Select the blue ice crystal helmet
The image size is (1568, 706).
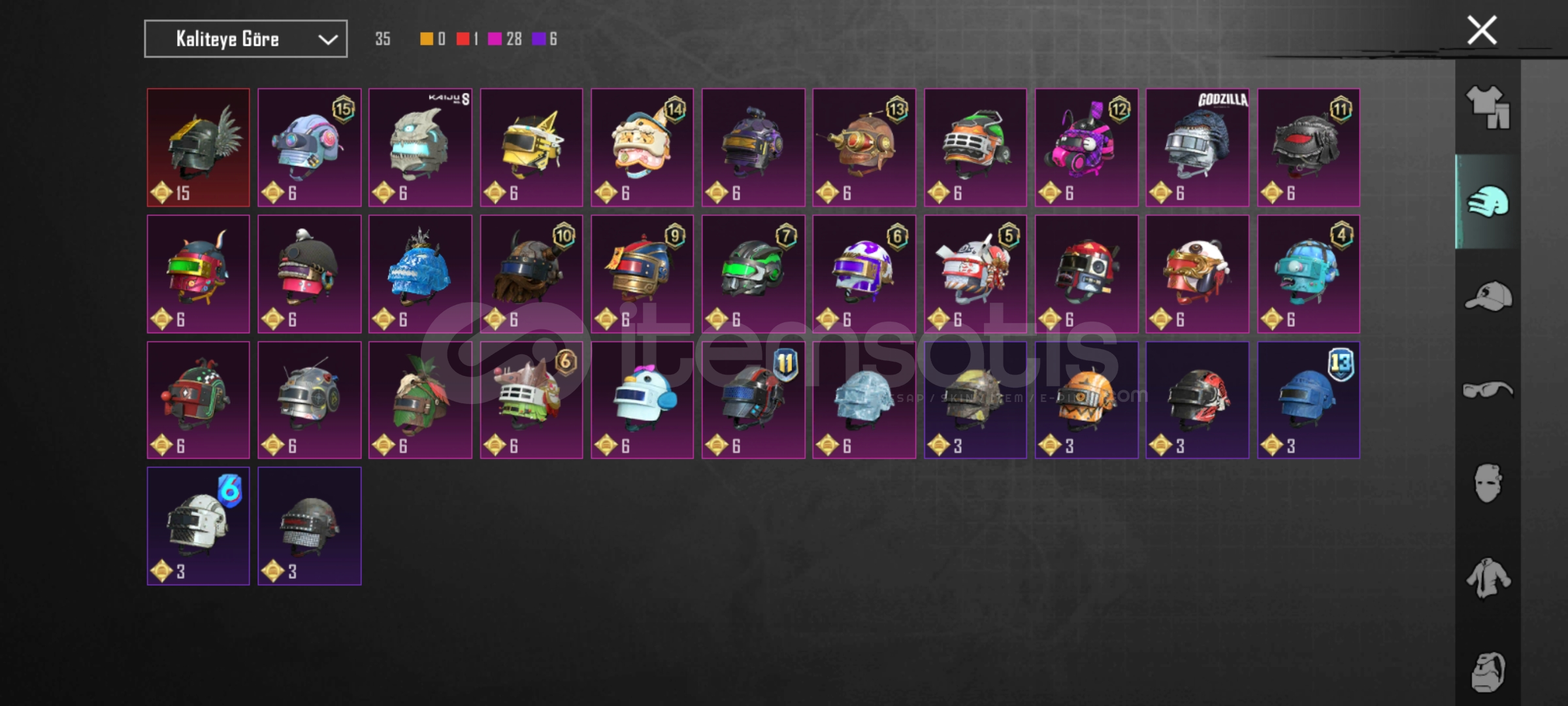[420, 274]
